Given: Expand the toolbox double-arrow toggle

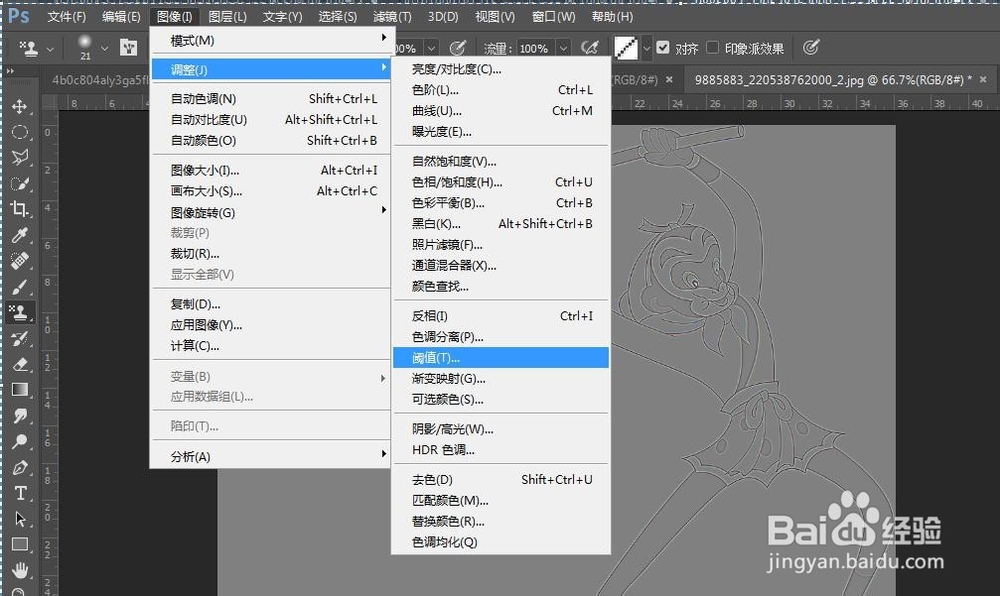Looking at the screenshot, I should tap(10, 71).
